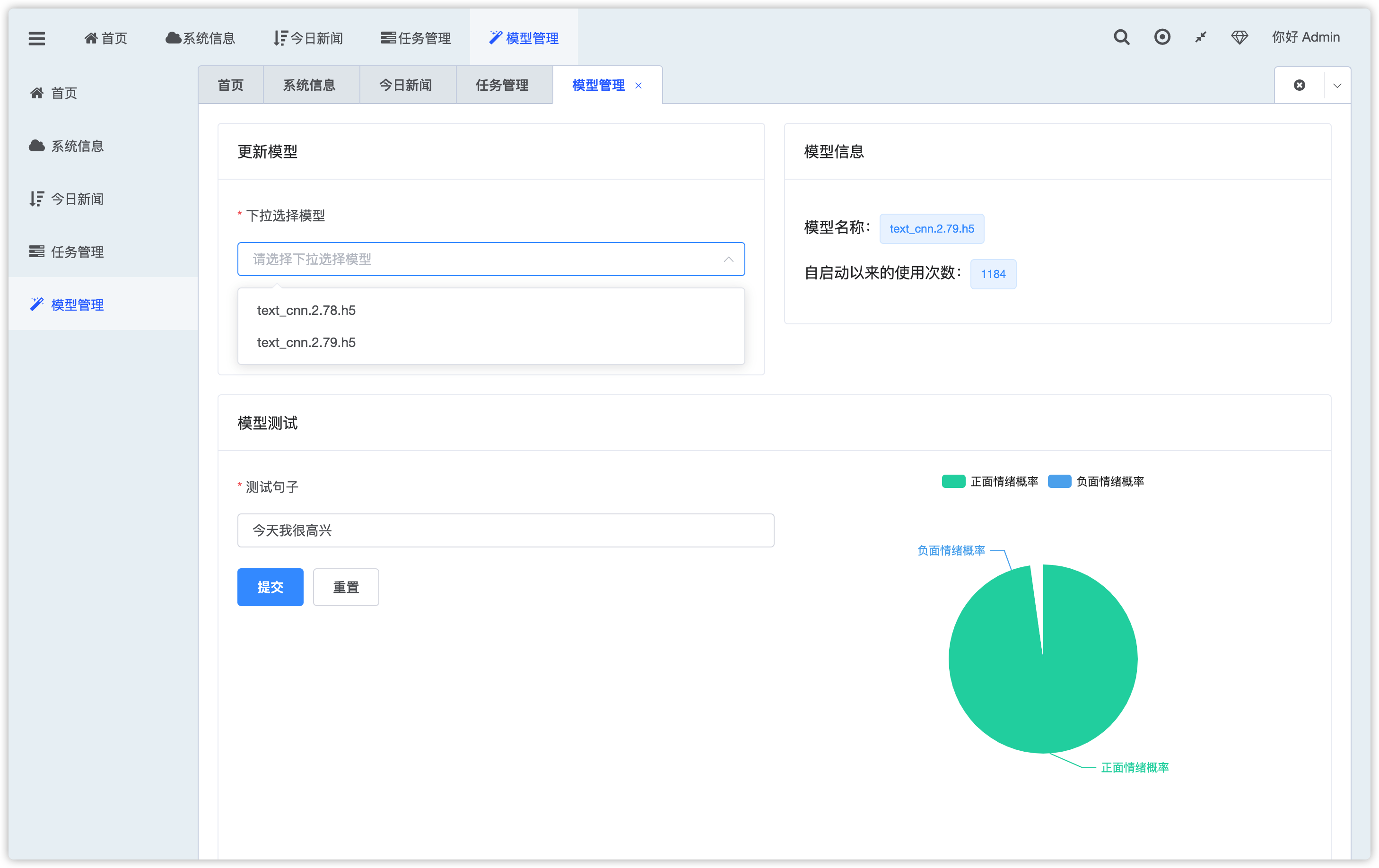Toggle 负面情绪概率 legend series

1096,482
